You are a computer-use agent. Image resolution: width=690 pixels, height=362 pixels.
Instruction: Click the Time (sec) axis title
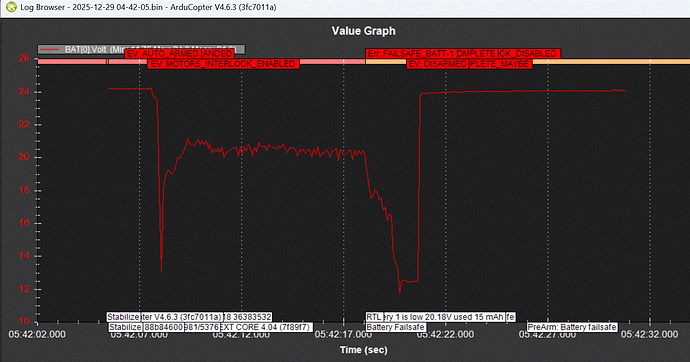click(363, 350)
